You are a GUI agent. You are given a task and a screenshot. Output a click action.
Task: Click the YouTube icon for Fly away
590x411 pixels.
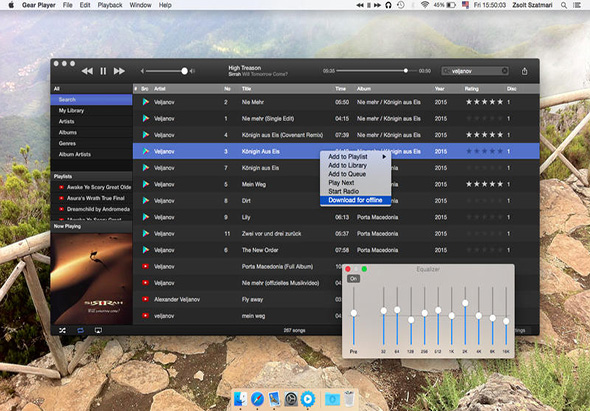[x=145, y=299]
